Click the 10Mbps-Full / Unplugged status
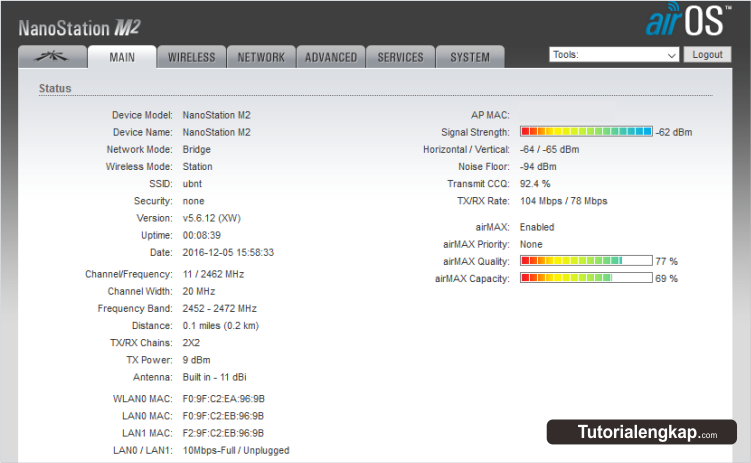The width and height of the screenshot is (751, 463). pyautogui.click(x=236, y=451)
